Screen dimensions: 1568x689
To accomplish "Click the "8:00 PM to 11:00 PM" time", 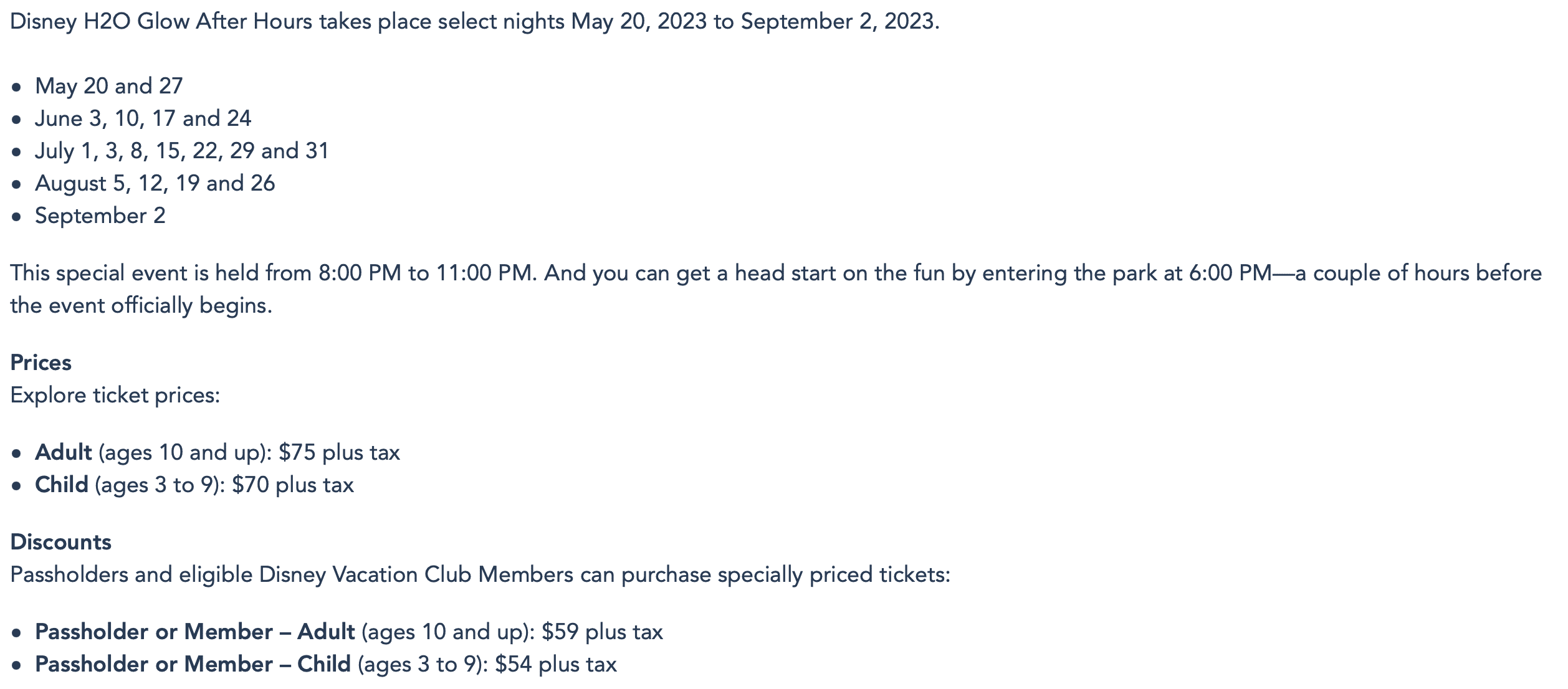I will pyautogui.click(x=427, y=273).
